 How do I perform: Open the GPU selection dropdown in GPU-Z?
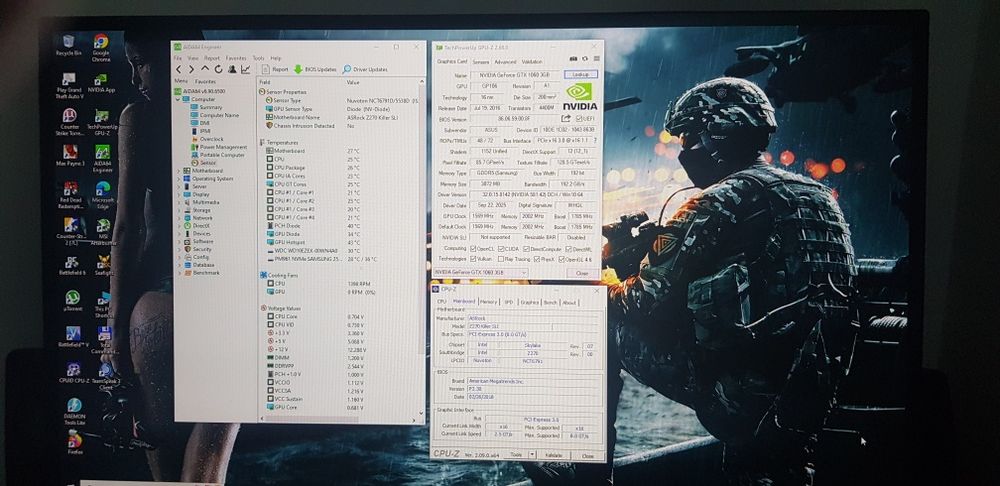point(482,272)
